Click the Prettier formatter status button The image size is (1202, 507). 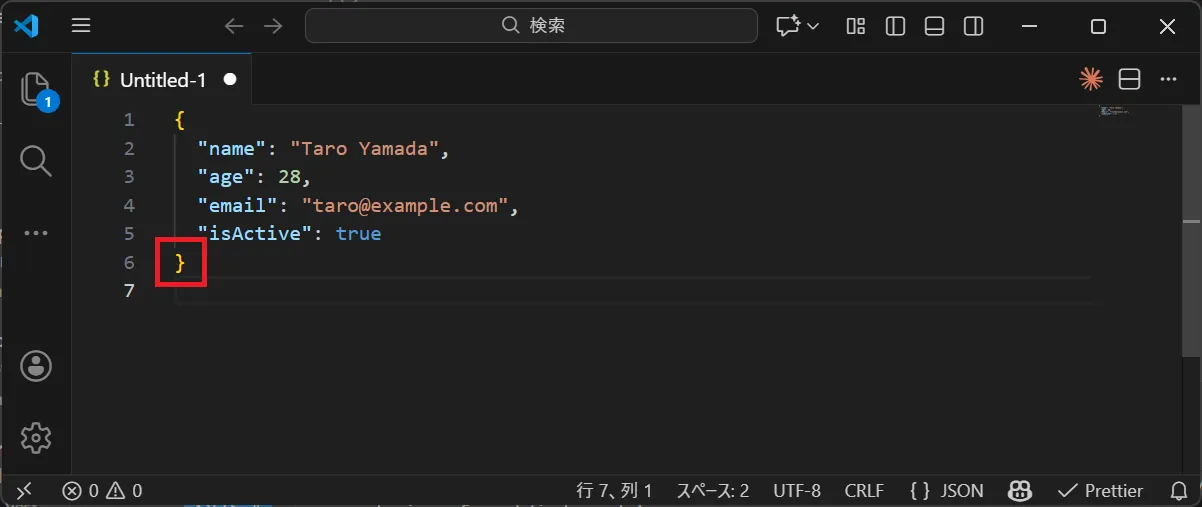click(x=1101, y=491)
